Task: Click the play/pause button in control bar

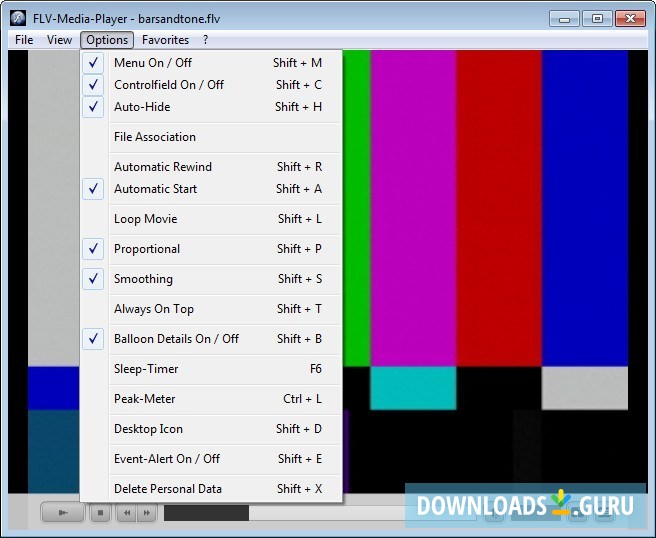Action: [x=63, y=512]
